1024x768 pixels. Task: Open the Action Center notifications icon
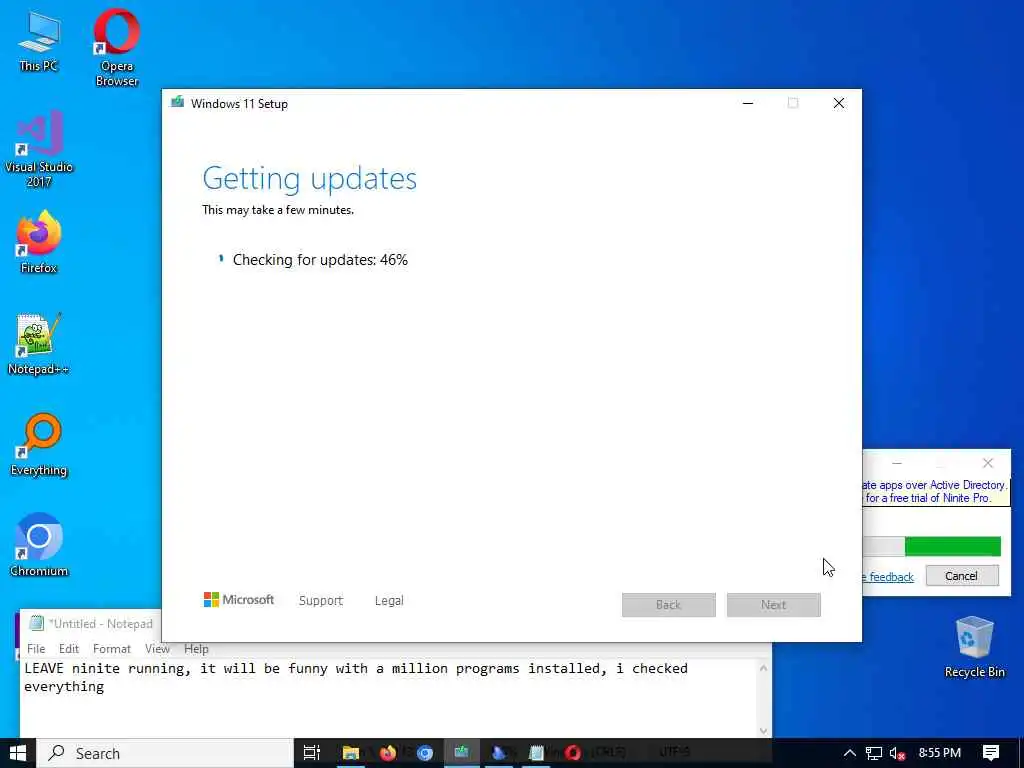click(x=991, y=753)
